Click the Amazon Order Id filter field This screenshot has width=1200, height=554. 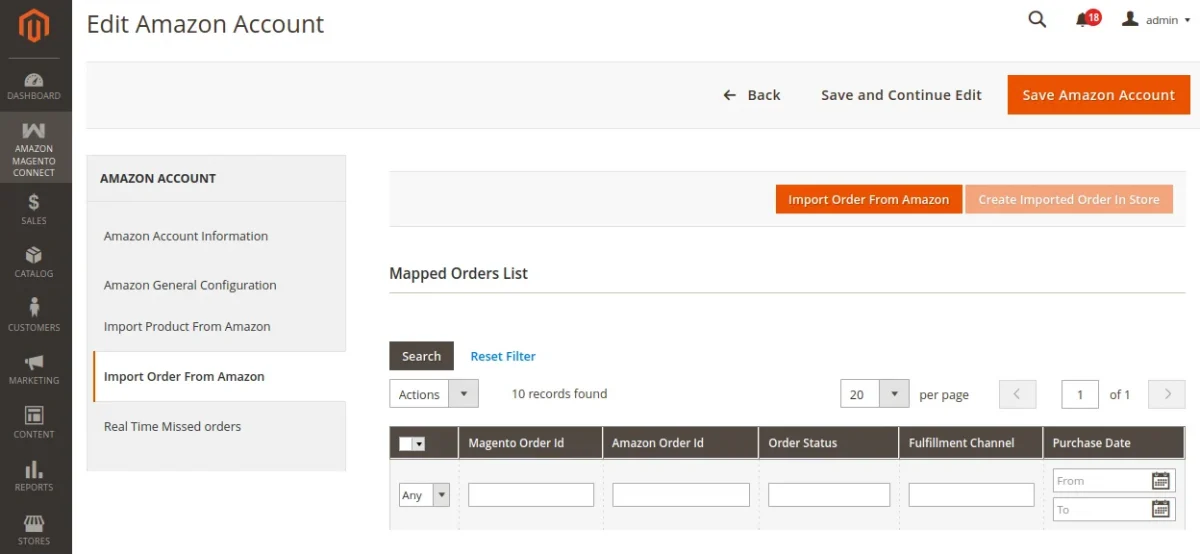681,495
